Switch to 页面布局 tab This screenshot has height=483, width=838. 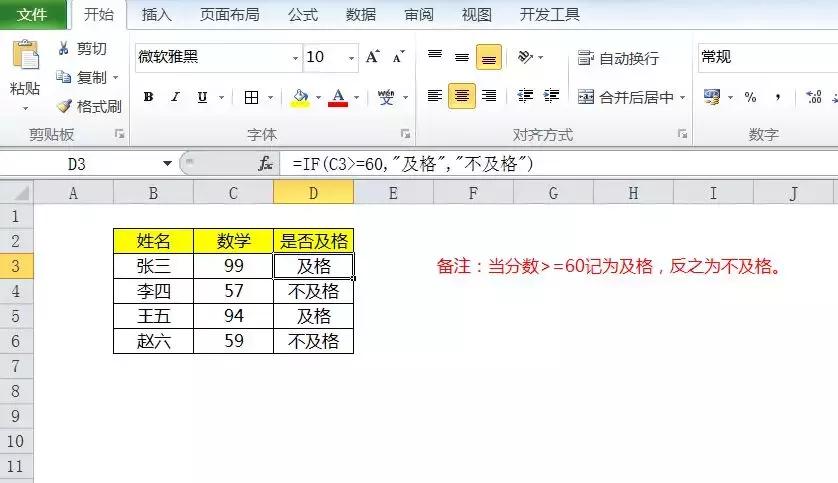[x=230, y=15]
